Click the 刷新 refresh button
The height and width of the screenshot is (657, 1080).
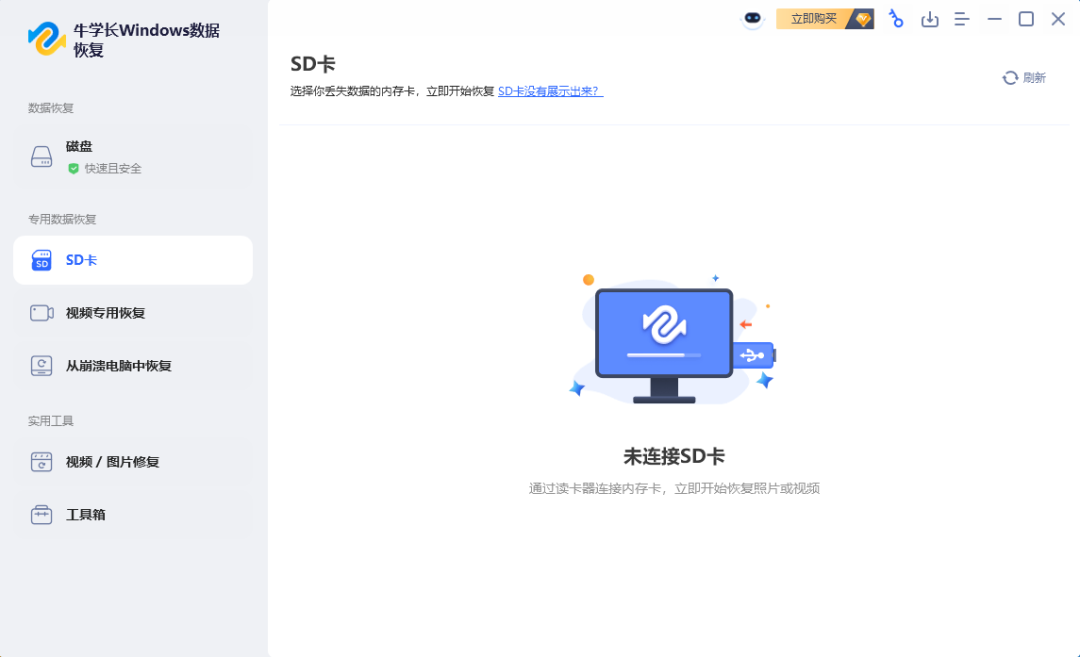point(1024,78)
